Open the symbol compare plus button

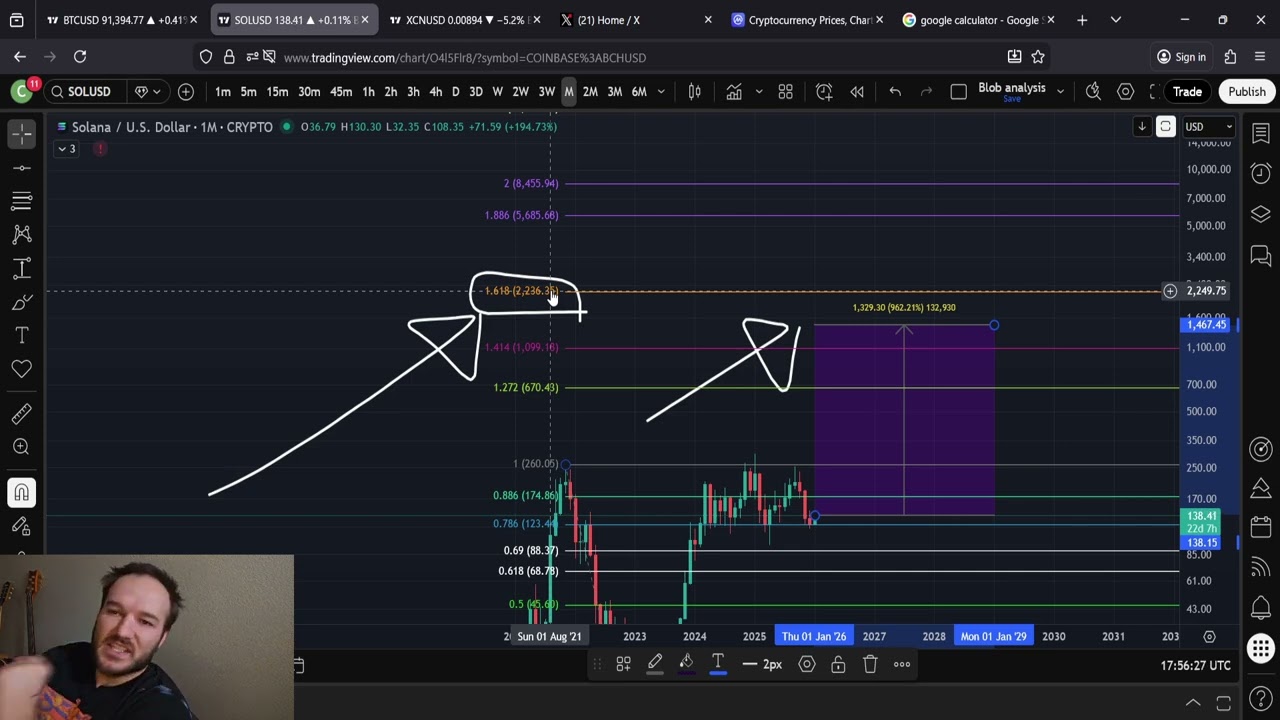[186, 92]
